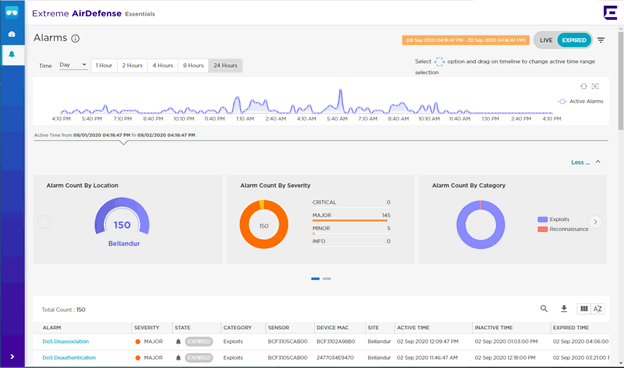Image resolution: width=624 pixels, height=368 pixels.
Task: Sort by CATEGORY column header
Action: 237,327
